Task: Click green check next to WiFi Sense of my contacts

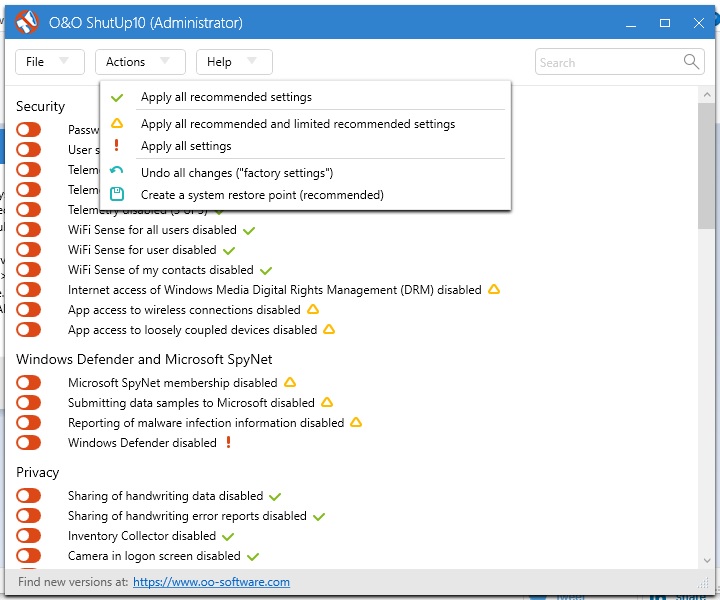Action: pyautogui.click(x=266, y=270)
